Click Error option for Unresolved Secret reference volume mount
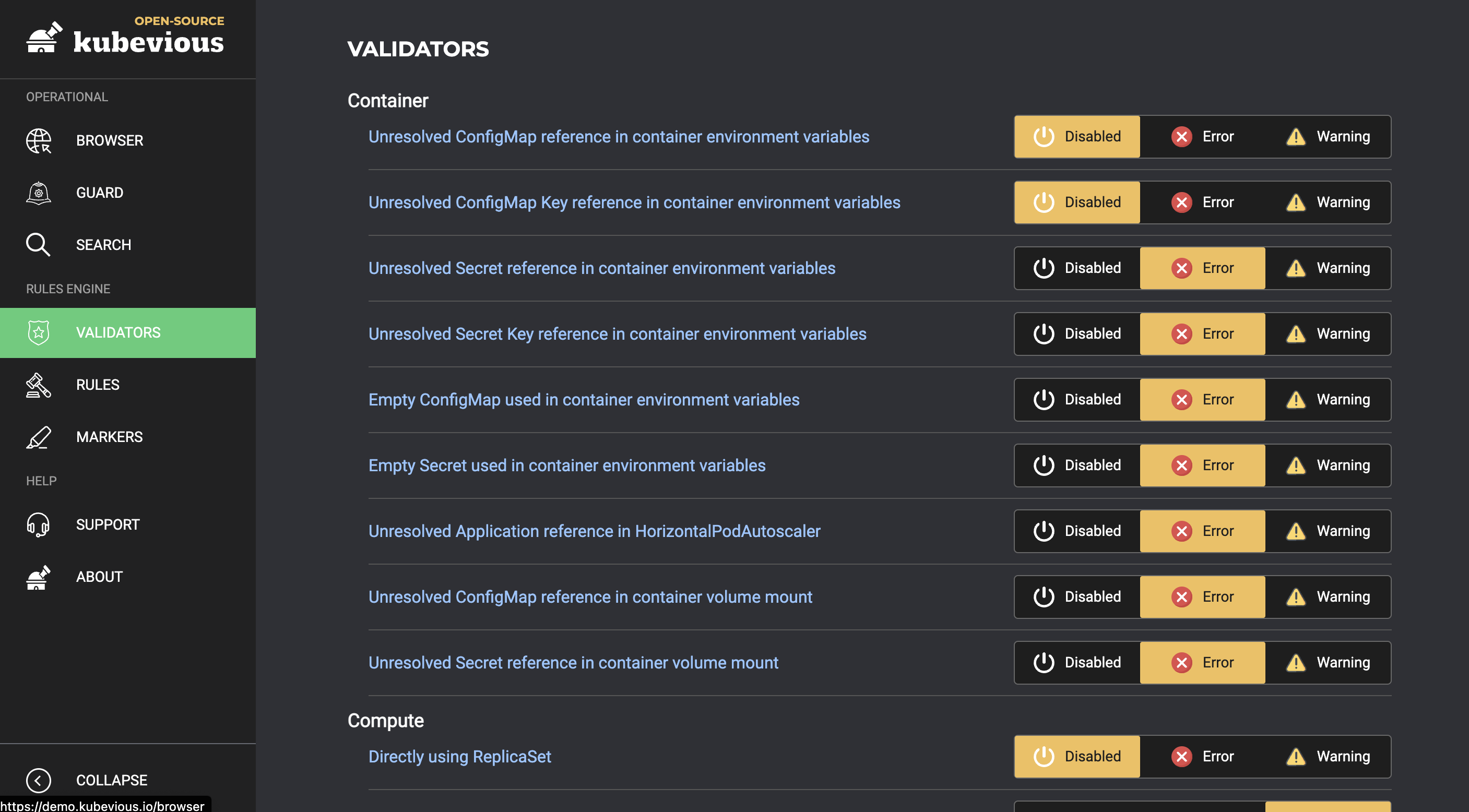The height and width of the screenshot is (812, 1469). coord(1202,663)
